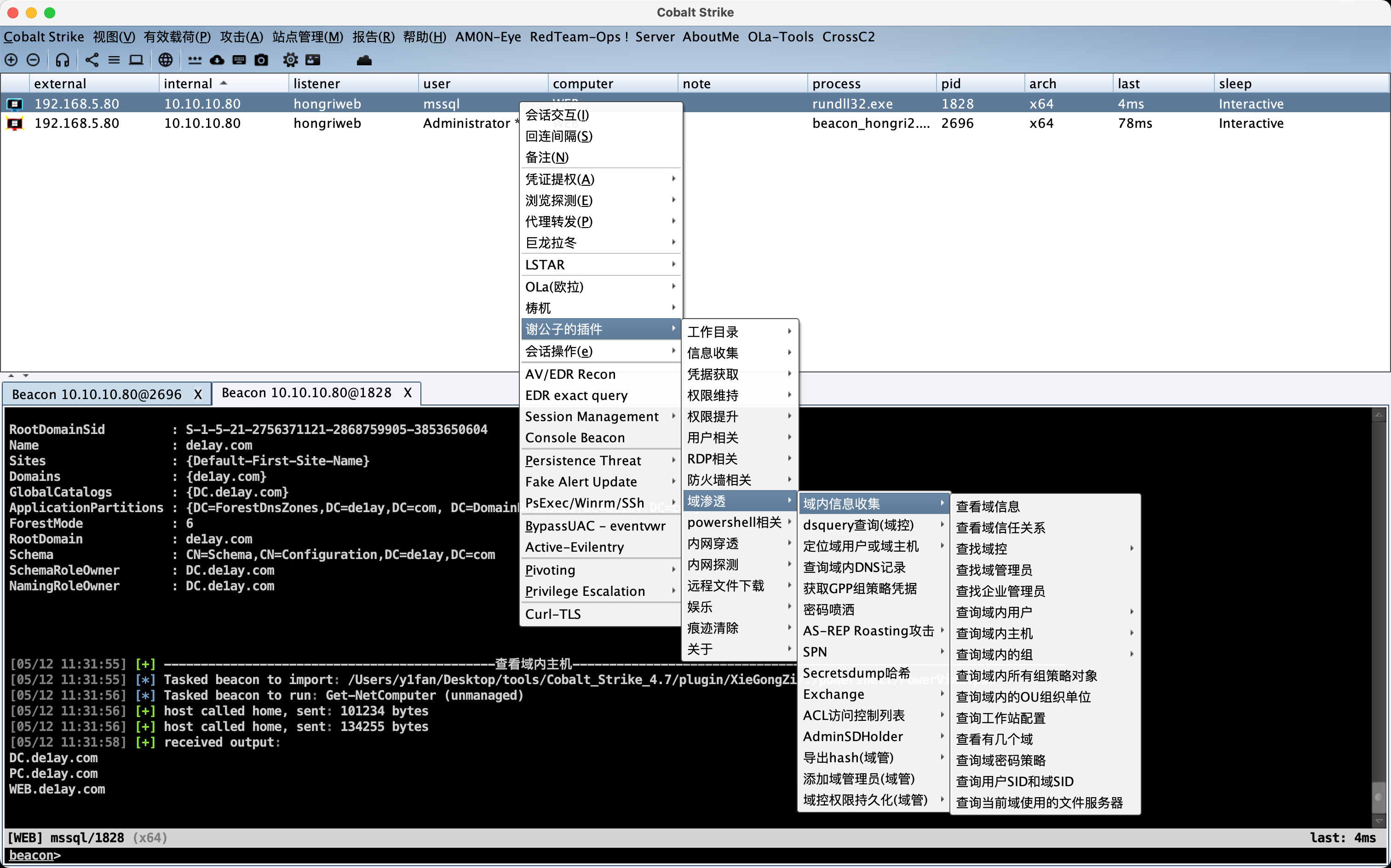This screenshot has height=868, width=1391.
Task: Click the beacon command input field
Action: click(x=689, y=856)
